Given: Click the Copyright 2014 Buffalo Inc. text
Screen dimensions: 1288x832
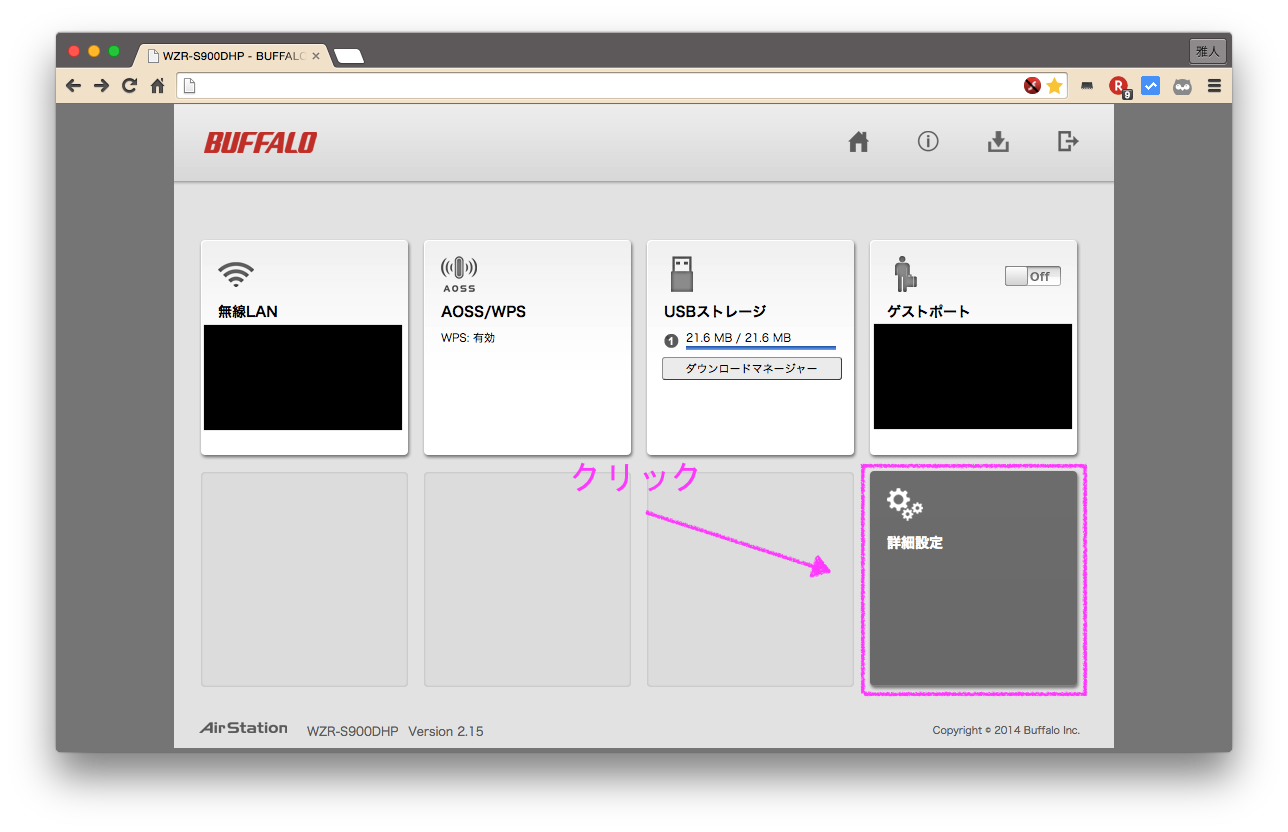Looking at the screenshot, I should click(1006, 730).
